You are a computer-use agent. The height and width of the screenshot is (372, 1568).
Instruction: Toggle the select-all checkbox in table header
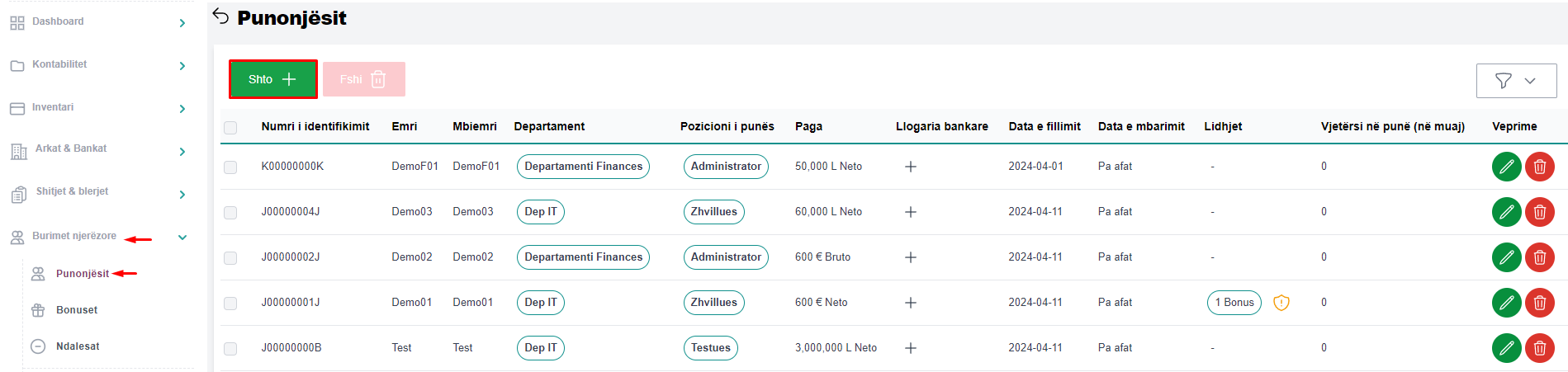[x=230, y=127]
